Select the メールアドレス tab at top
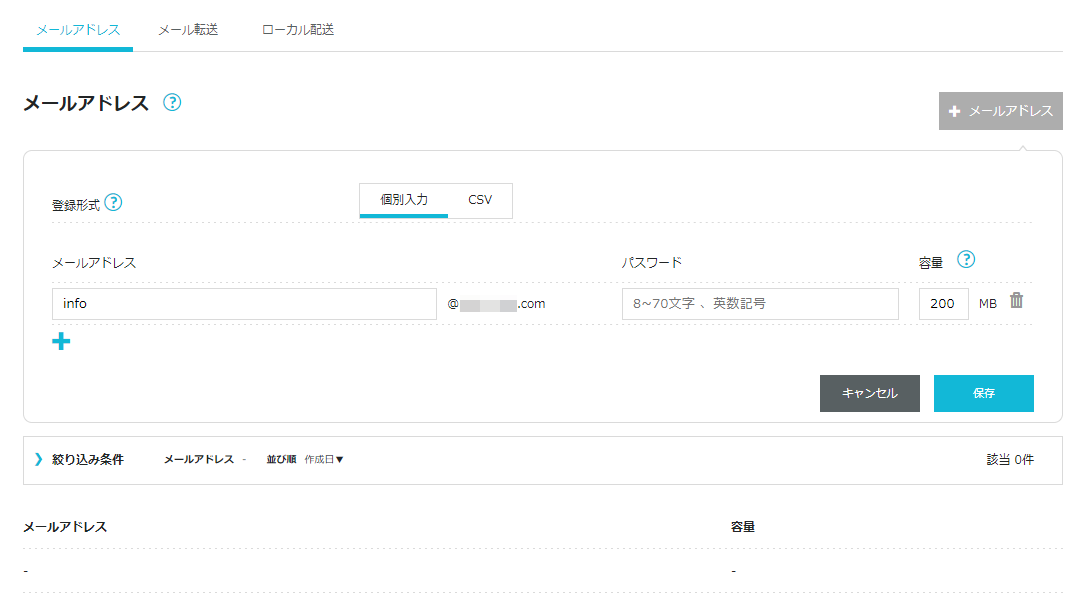1088x611 pixels. click(x=78, y=30)
